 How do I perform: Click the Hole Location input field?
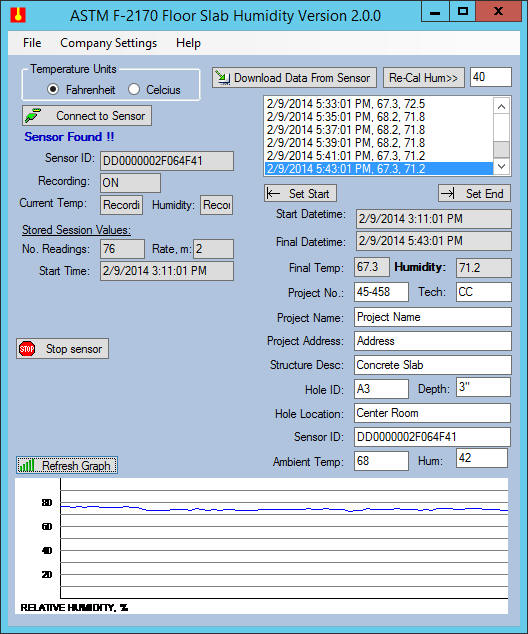click(432, 413)
